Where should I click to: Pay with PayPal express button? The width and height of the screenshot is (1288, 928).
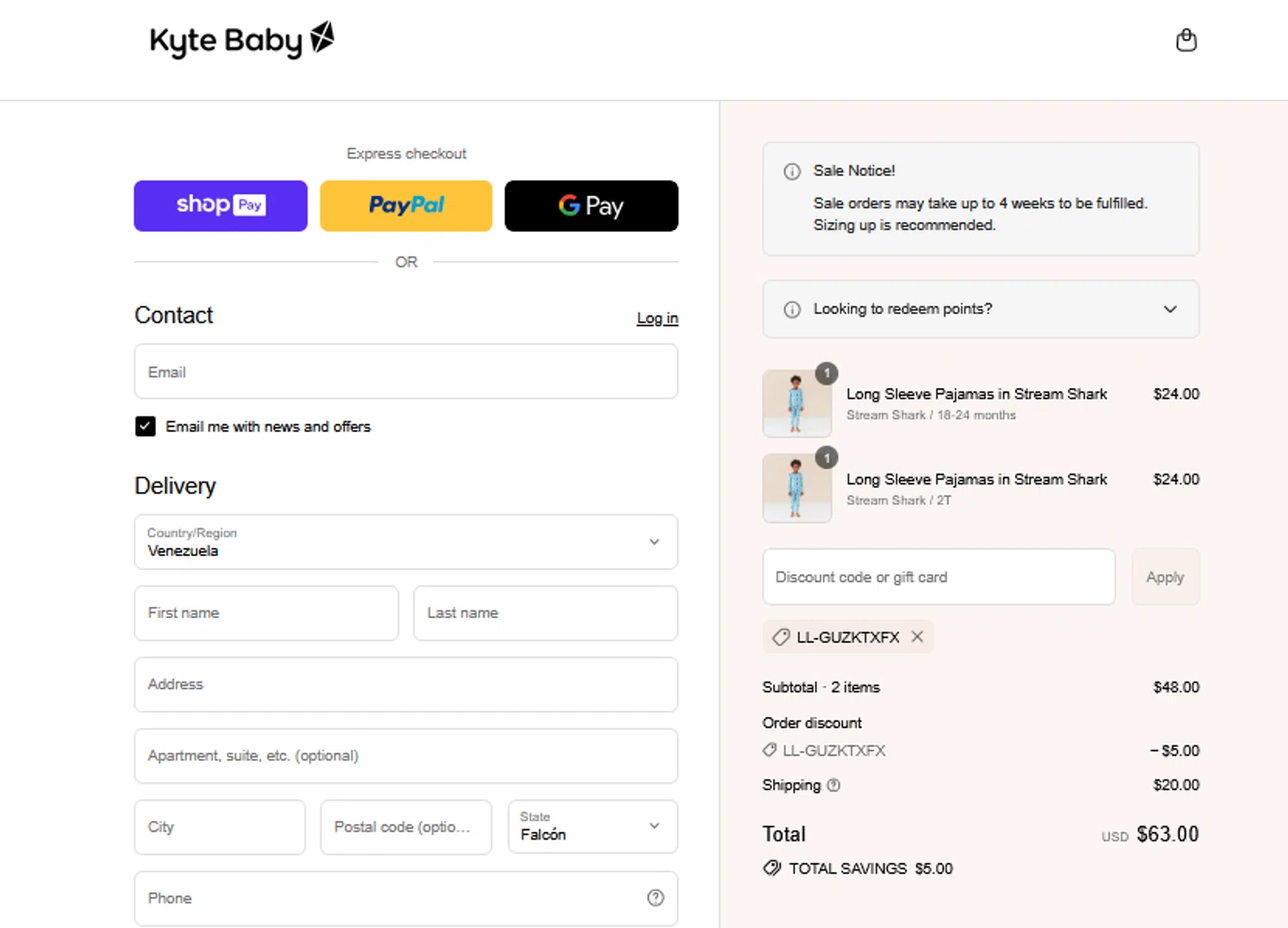[x=406, y=206]
